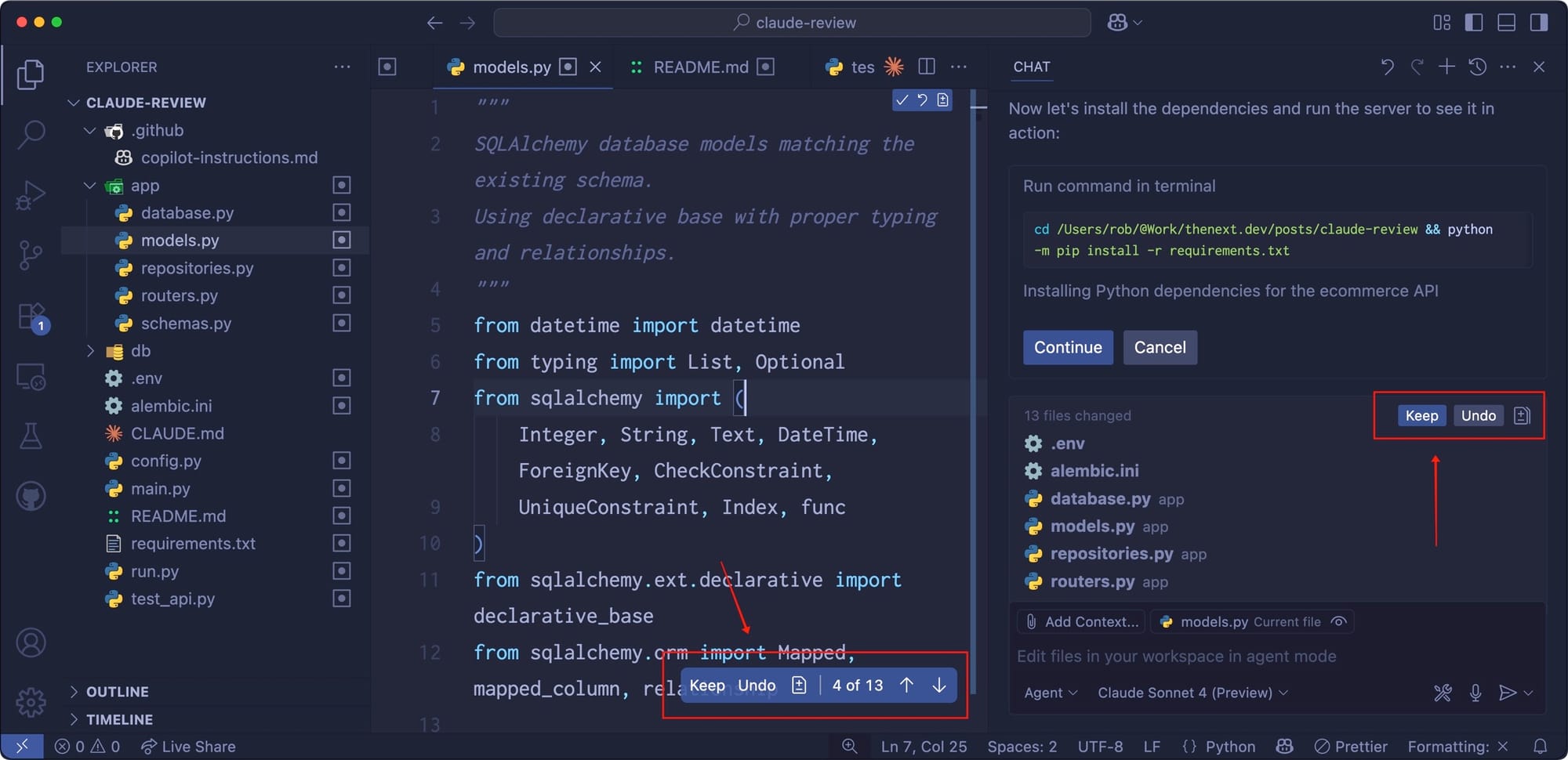The image size is (1568, 760).
Task: Open Claude Sonnet 4 model picker
Action: [x=1192, y=693]
